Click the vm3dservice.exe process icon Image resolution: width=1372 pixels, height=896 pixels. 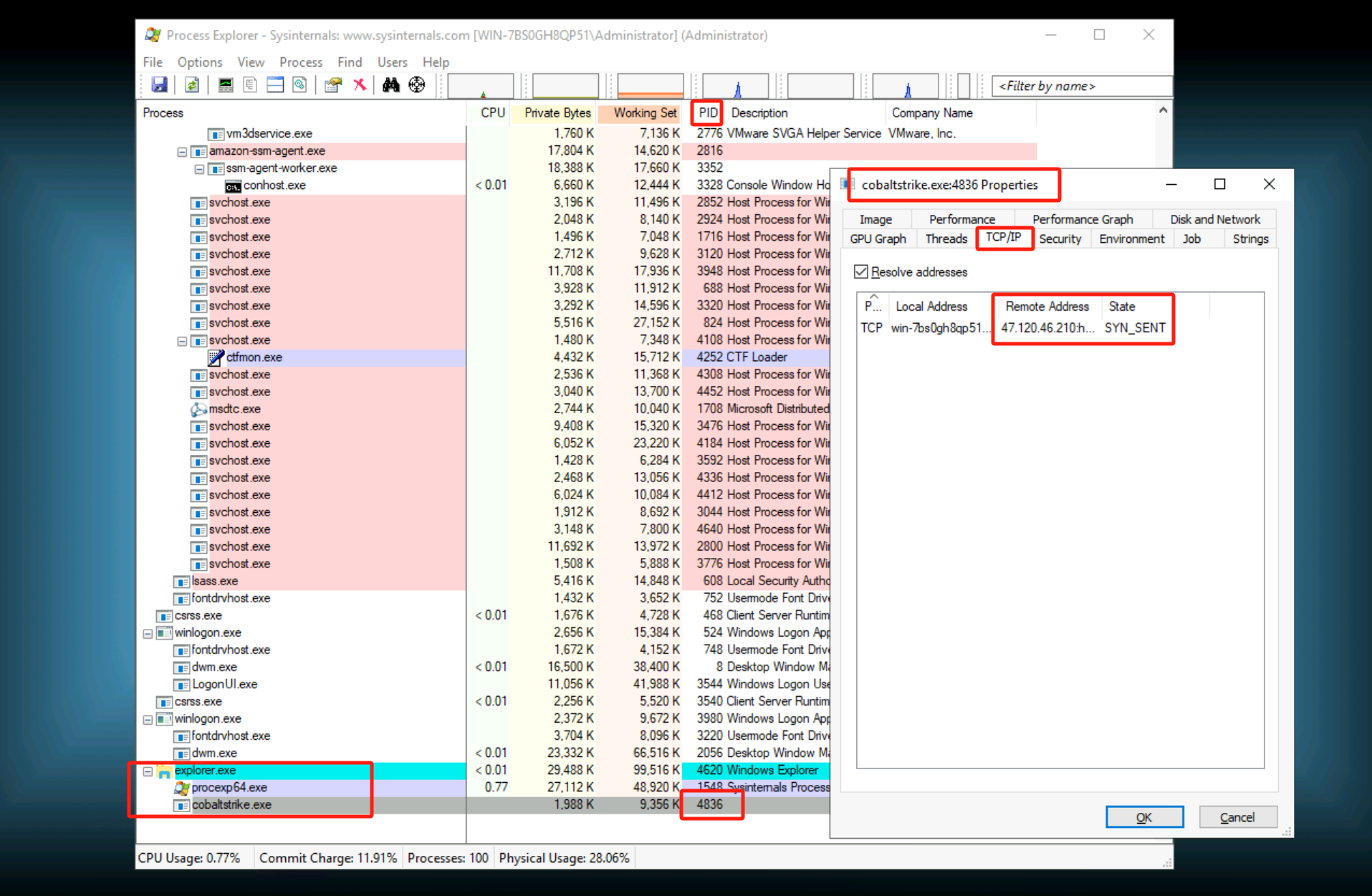pyautogui.click(x=216, y=134)
